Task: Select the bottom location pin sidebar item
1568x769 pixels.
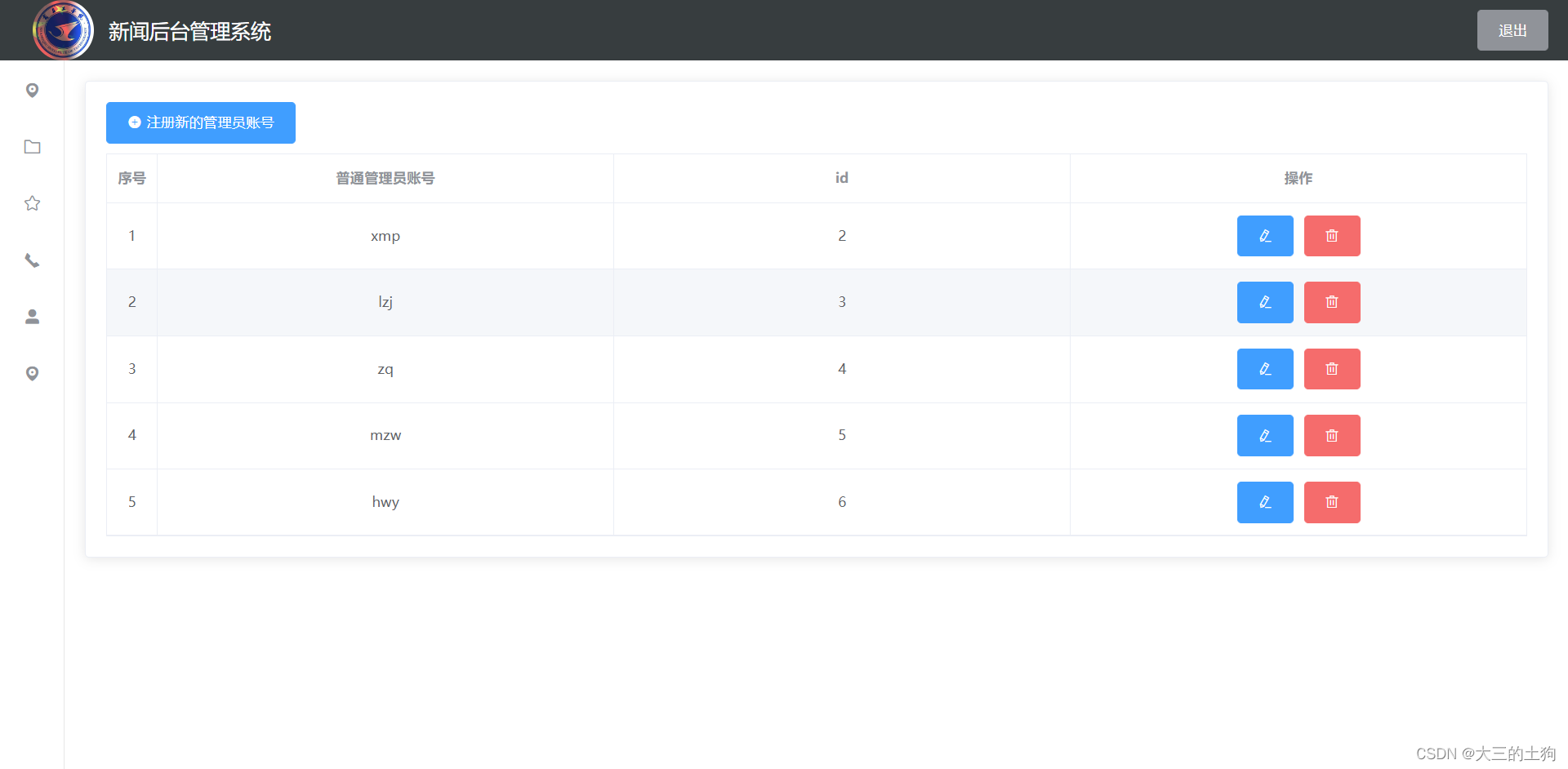Action: click(32, 373)
